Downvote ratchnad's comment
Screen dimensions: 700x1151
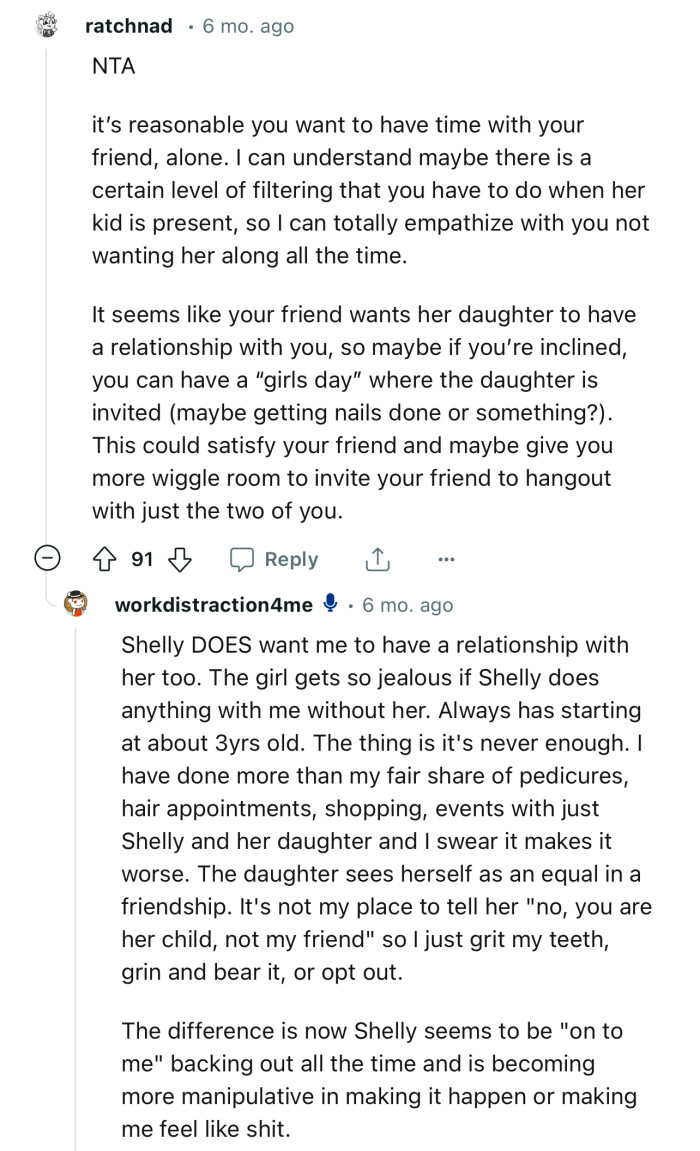coord(179,560)
